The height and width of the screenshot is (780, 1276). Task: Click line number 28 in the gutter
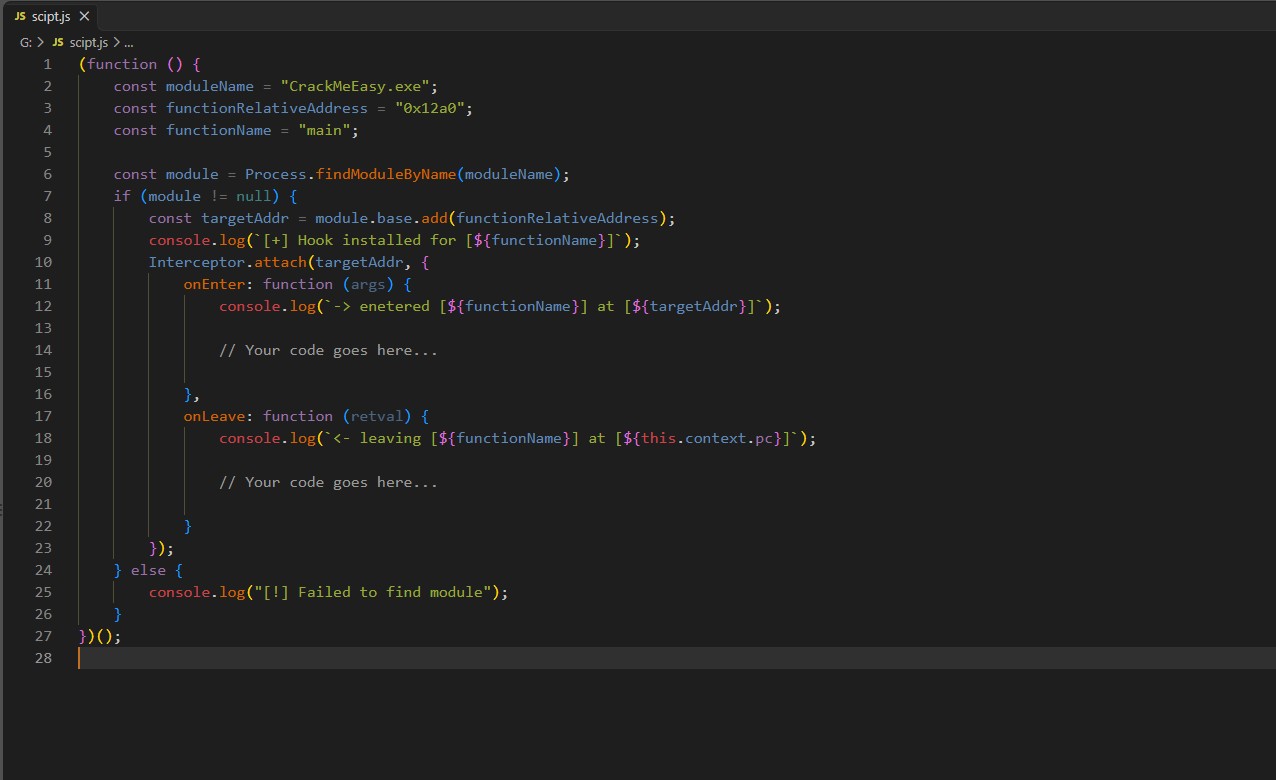pos(43,658)
